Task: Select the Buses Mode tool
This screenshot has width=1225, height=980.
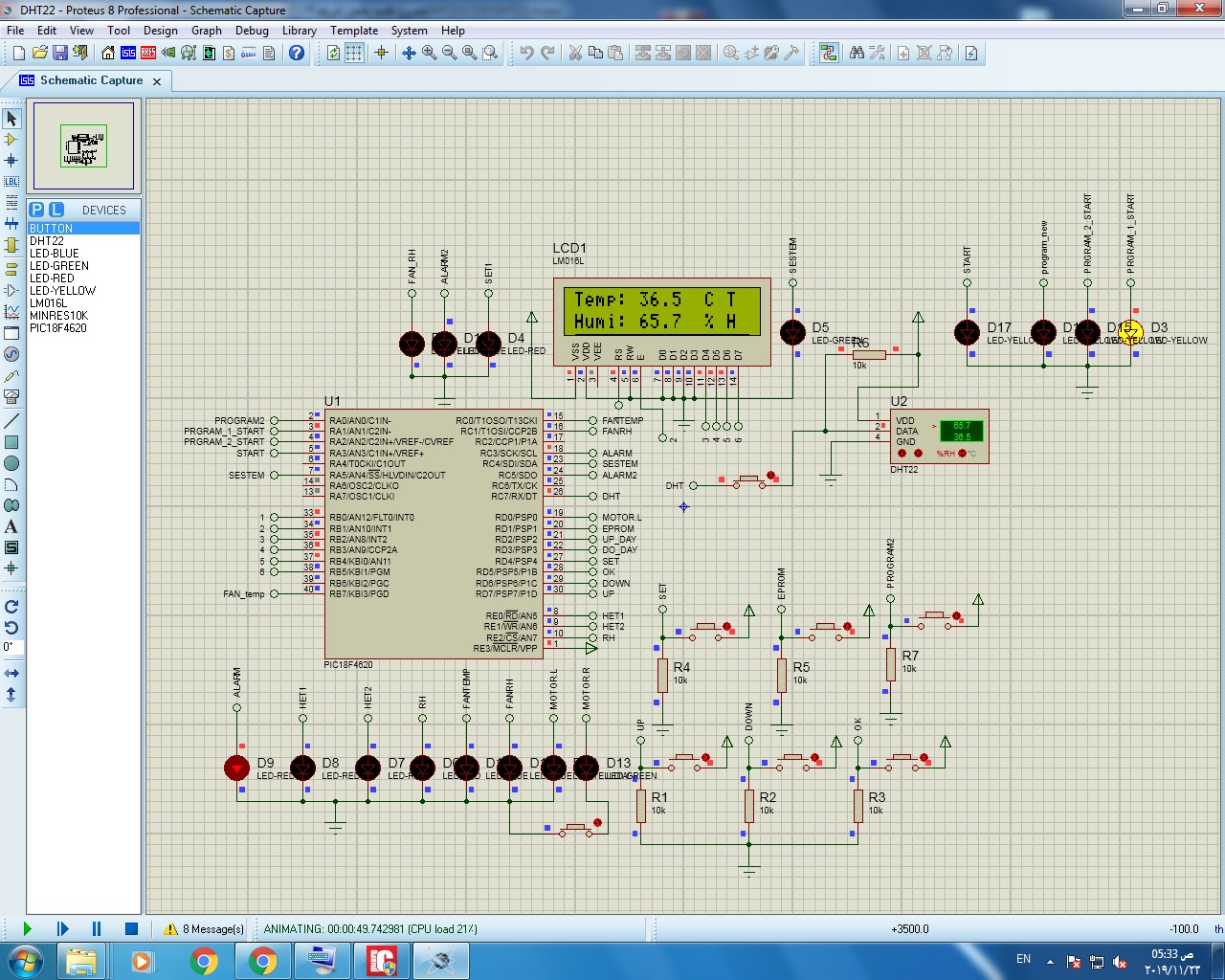Action: point(11,224)
